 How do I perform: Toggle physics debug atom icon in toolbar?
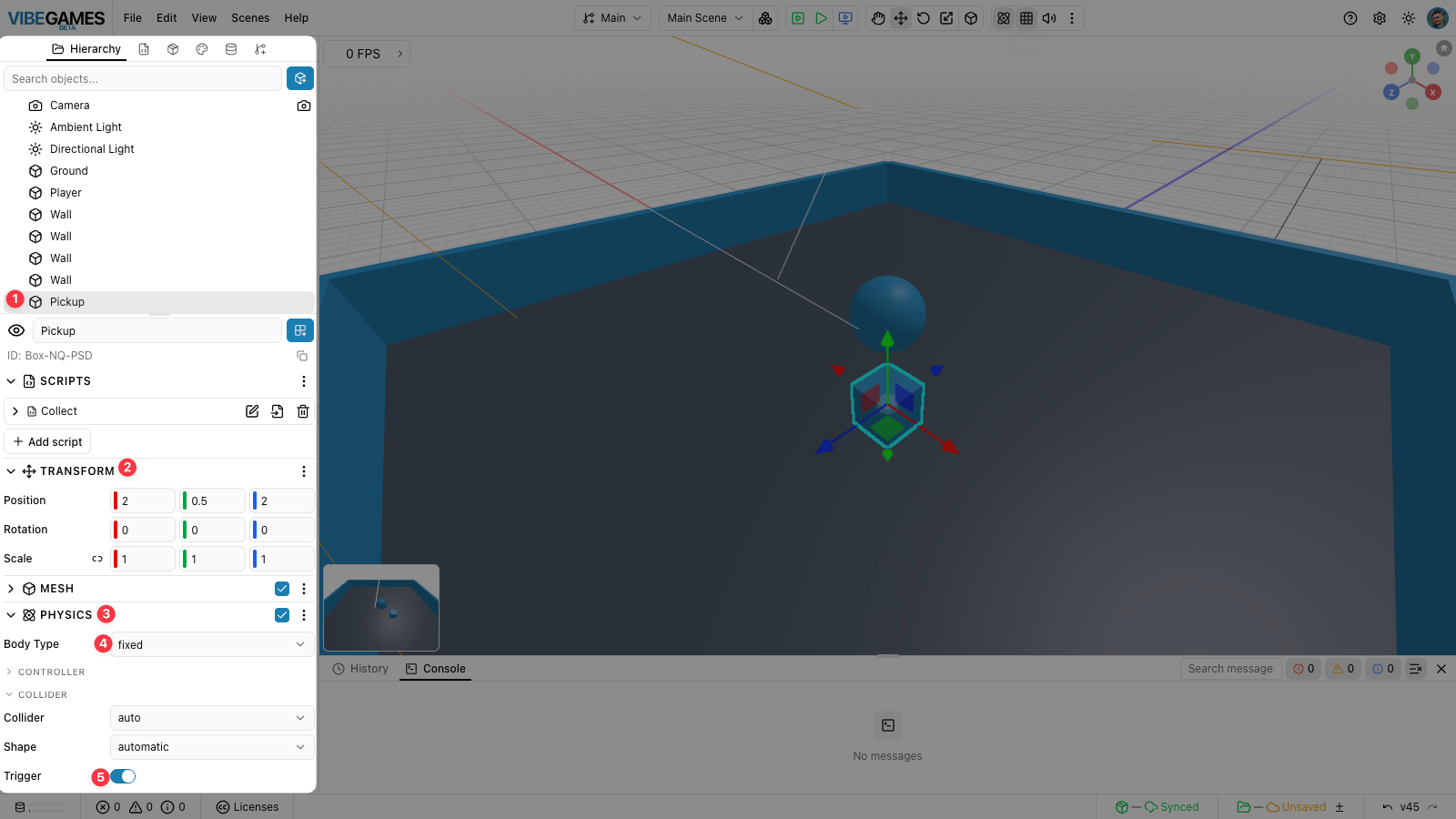coord(1004,18)
